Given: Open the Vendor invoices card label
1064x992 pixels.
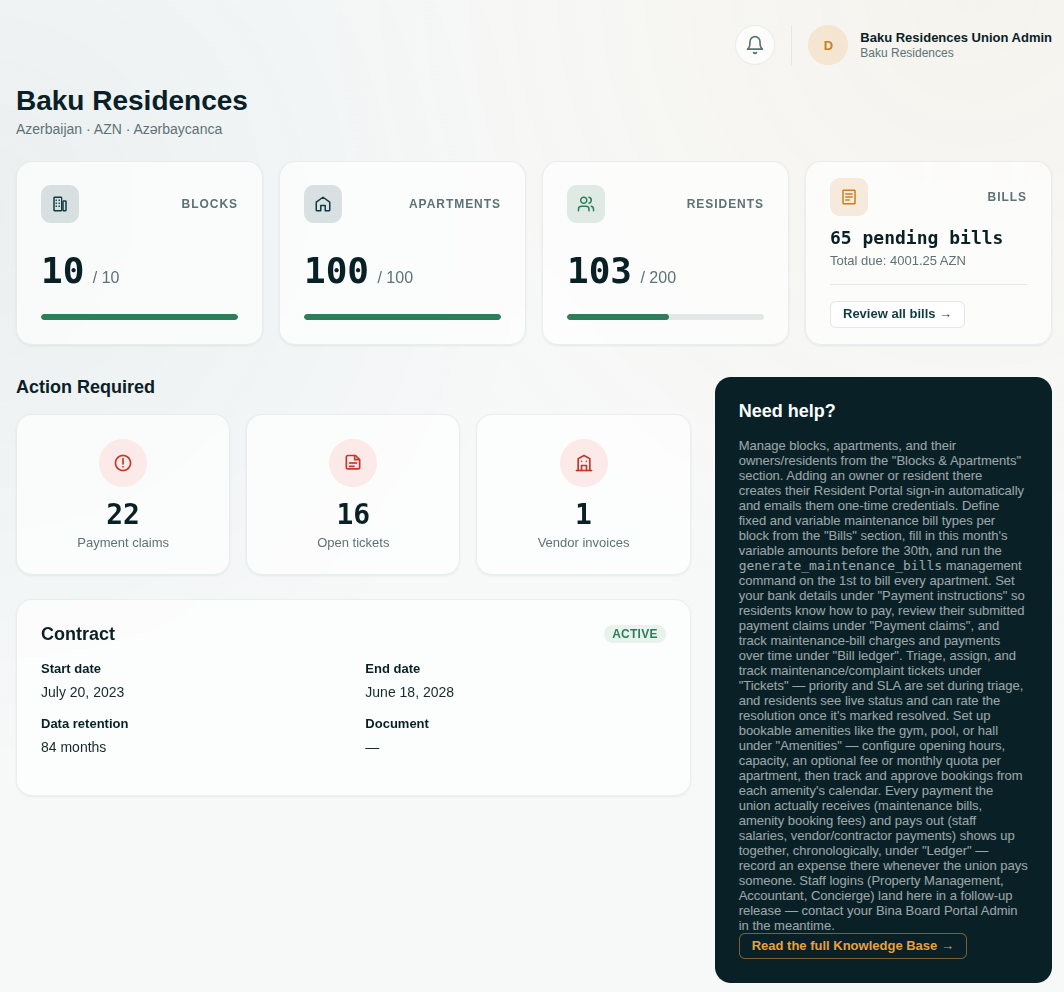Looking at the screenshot, I should coord(584,543).
